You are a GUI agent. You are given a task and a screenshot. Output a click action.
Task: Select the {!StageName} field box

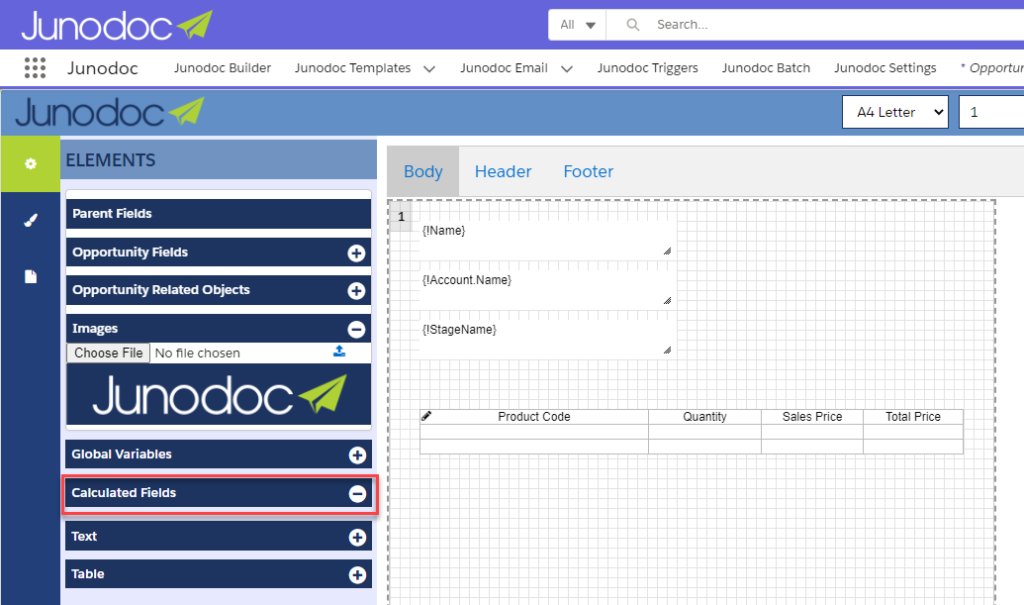coord(547,338)
